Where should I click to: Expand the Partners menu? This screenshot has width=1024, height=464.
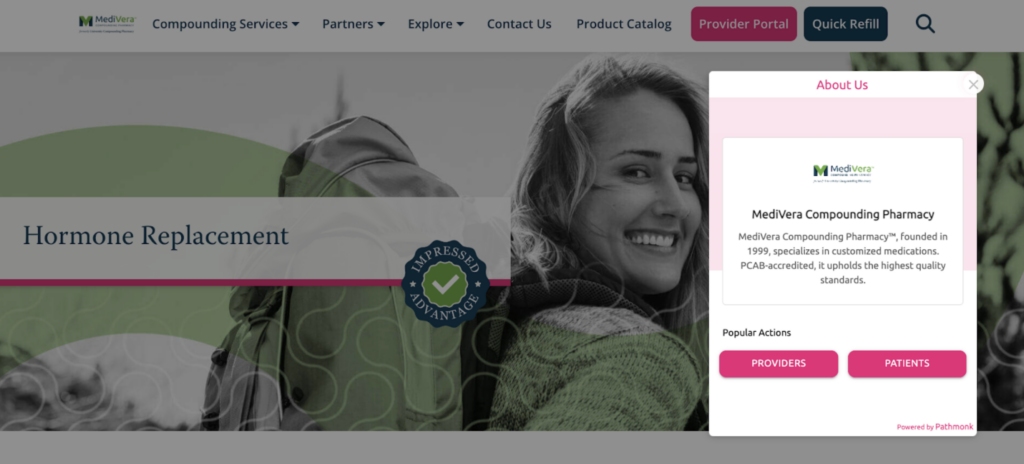353,24
